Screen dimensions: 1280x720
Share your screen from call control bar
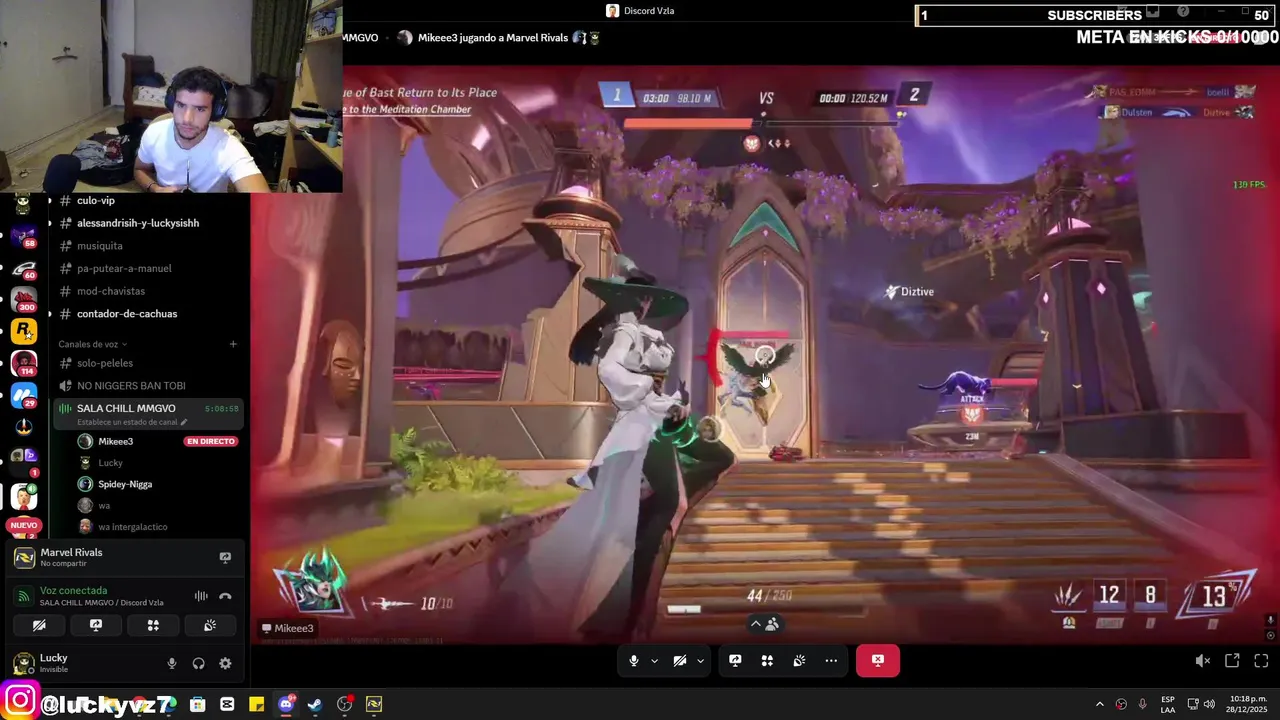(735, 661)
